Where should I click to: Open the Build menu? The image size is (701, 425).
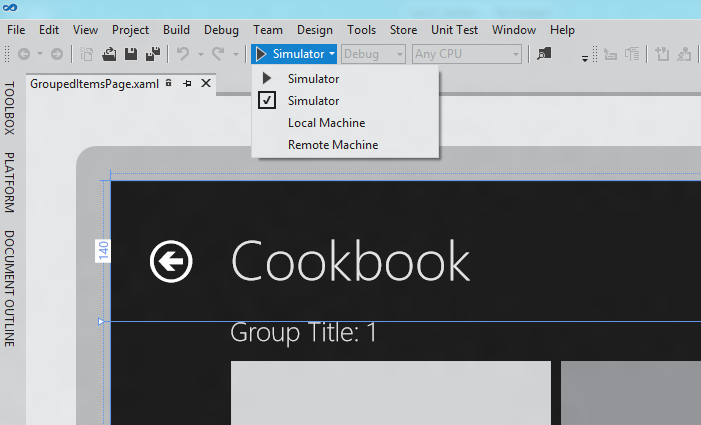pos(176,30)
